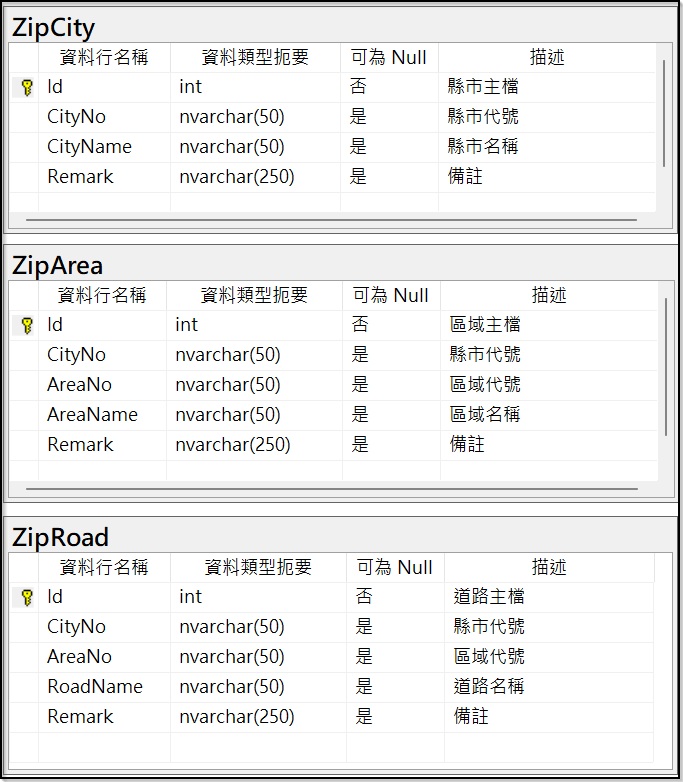Image resolution: width=683 pixels, height=782 pixels.
Task: Click 描述 header in ZipArea table
Action: (549, 295)
